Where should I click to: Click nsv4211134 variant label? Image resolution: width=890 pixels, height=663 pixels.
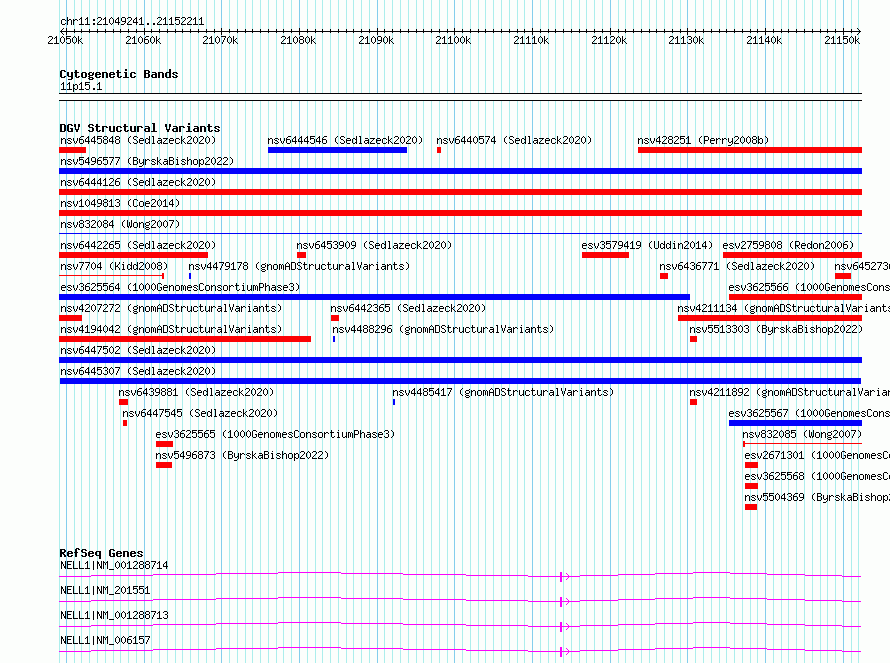pos(783,308)
